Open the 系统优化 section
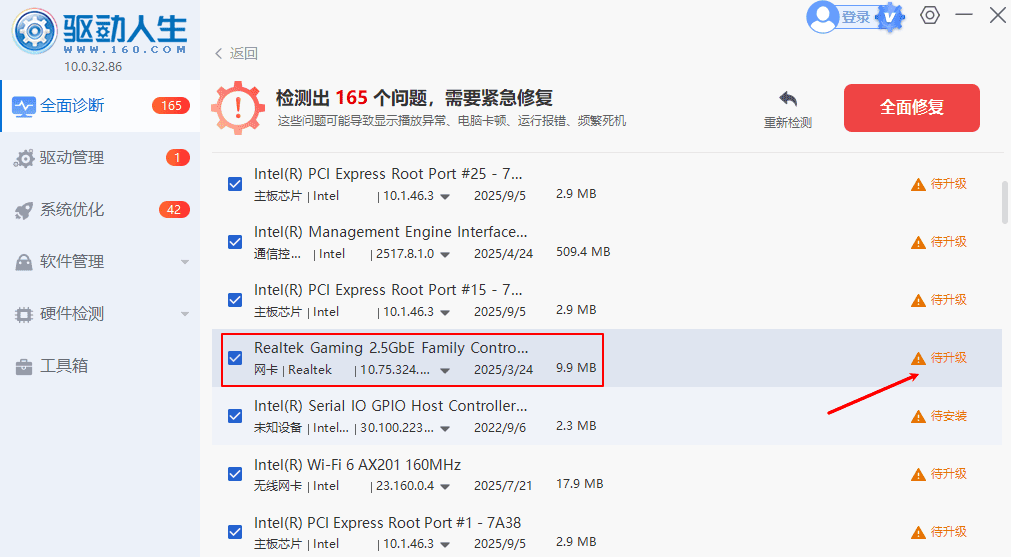1011x557 pixels. [101, 210]
